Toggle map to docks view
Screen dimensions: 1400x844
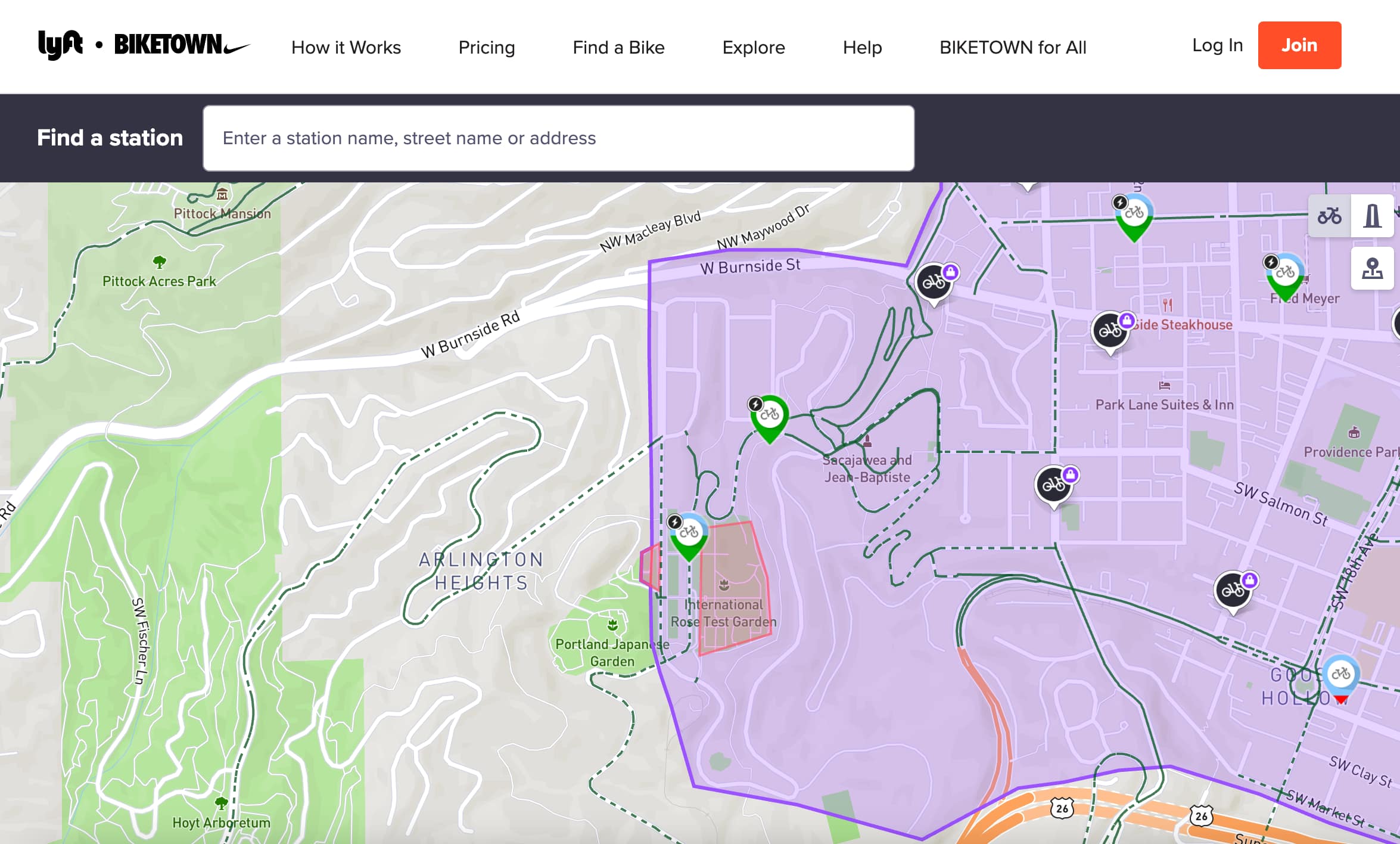pyautogui.click(x=1372, y=216)
